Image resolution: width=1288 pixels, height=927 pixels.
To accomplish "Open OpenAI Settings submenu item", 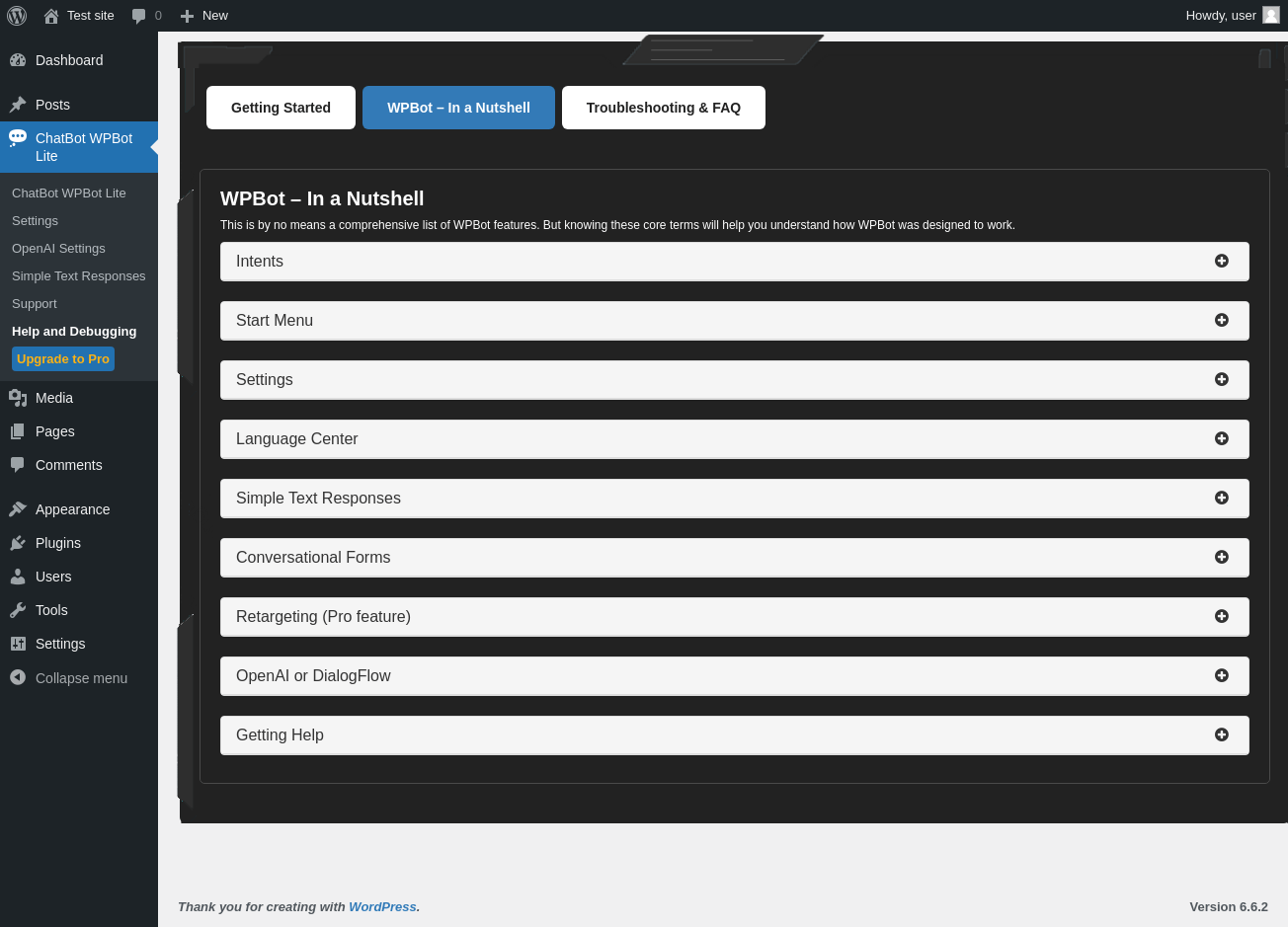I will tap(58, 249).
